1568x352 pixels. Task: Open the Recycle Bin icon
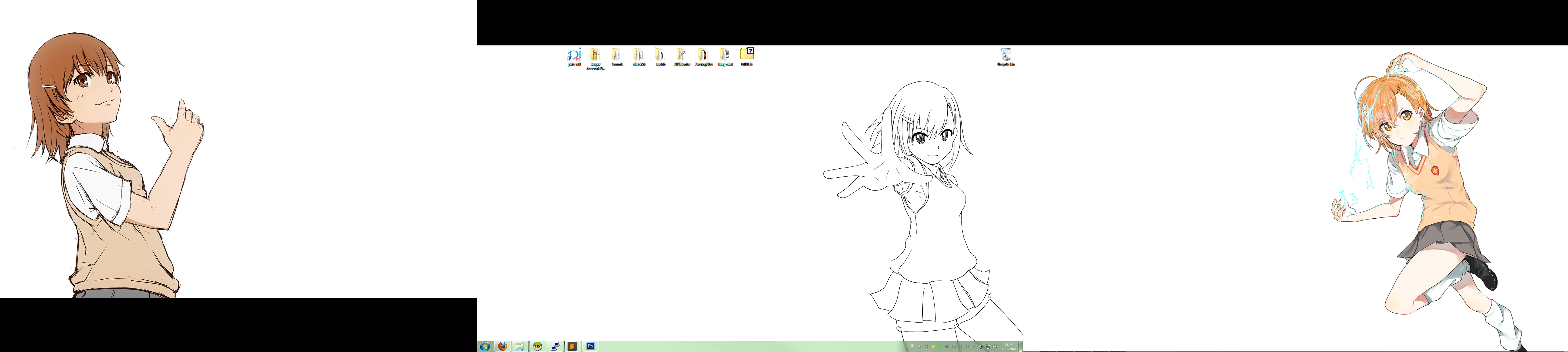(x=1006, y=57)
